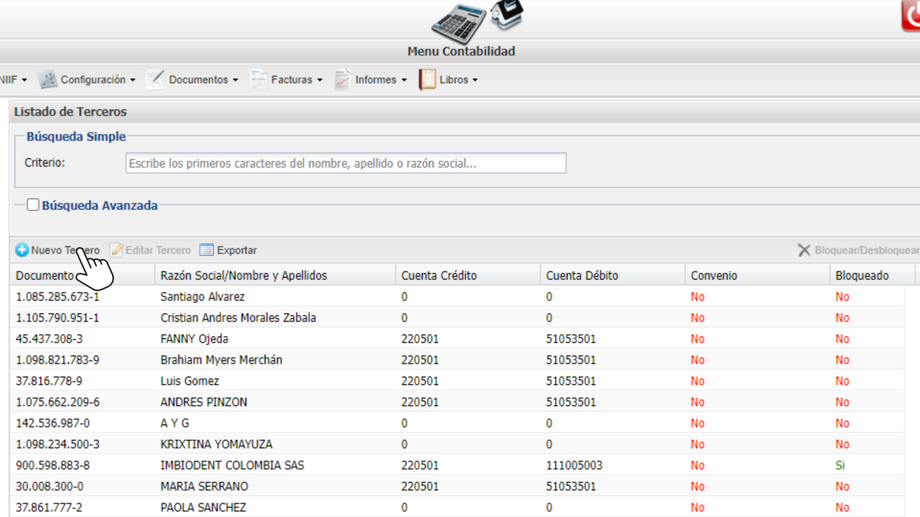This screenshot has width=920, height=517.
Task: Click the Facturas sheet icon
Action: 258,79
